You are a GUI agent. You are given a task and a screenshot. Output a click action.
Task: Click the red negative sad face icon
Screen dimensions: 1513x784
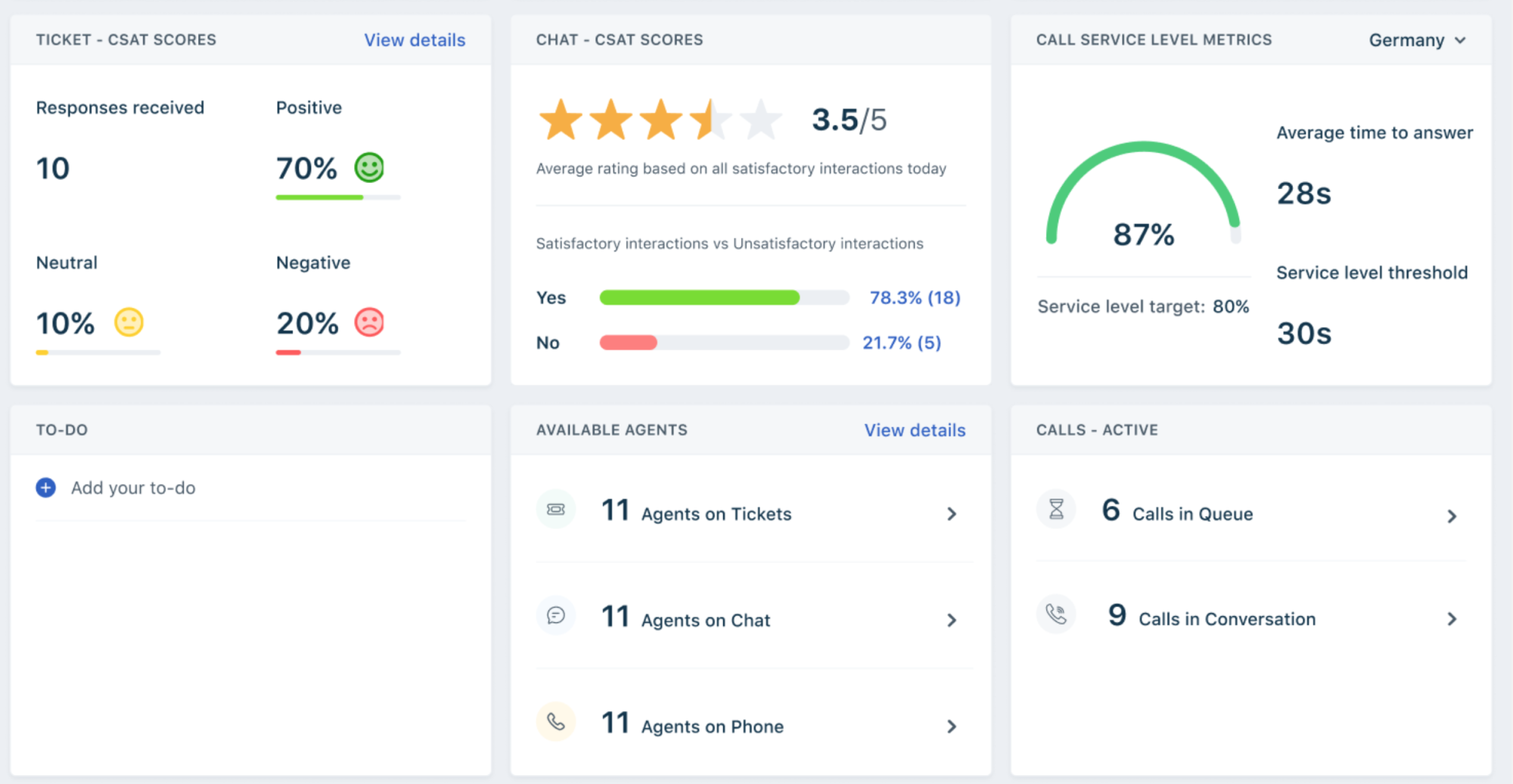coord(369,323)
